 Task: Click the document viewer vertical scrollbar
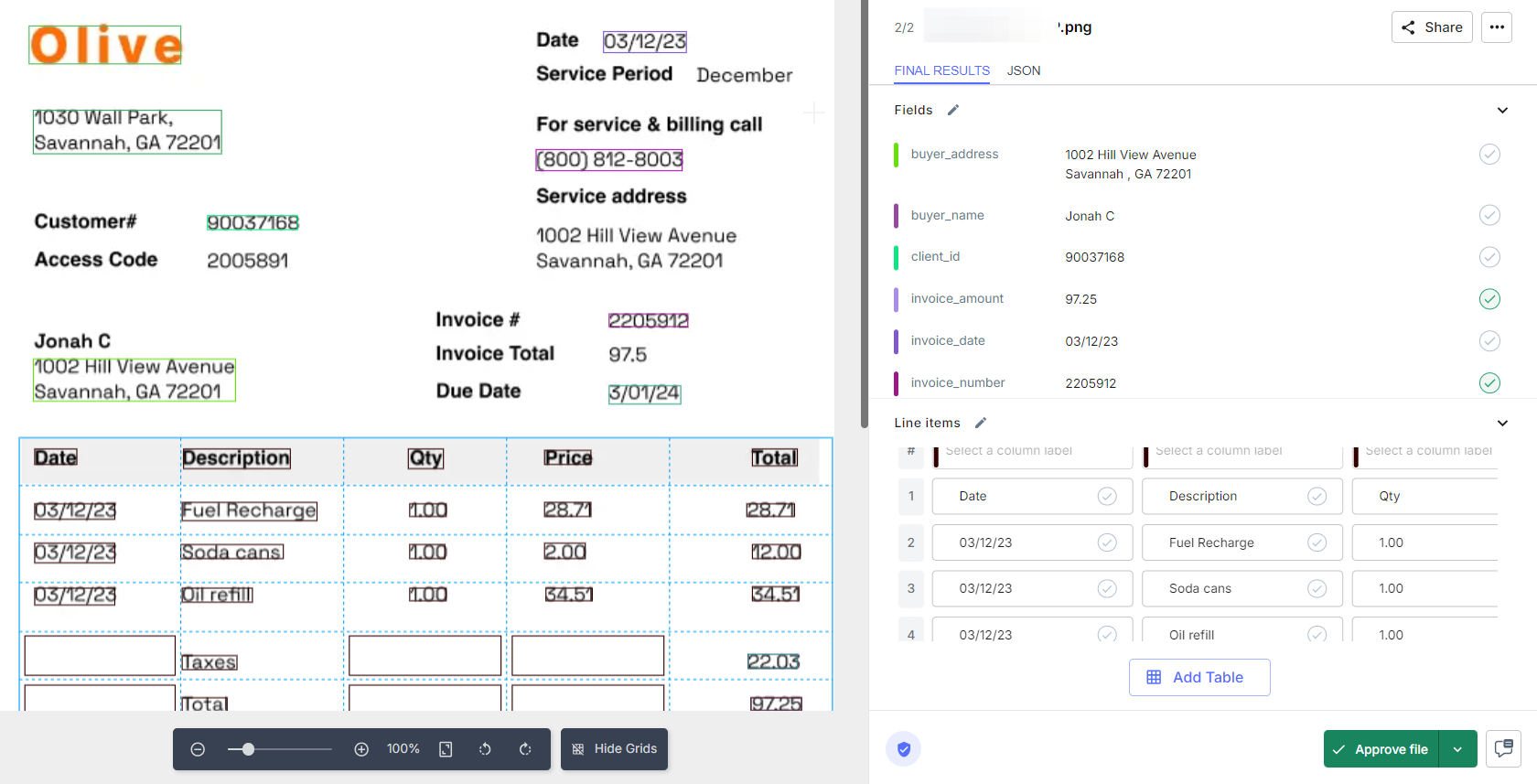pyautogui.click(x=865, y=215)
